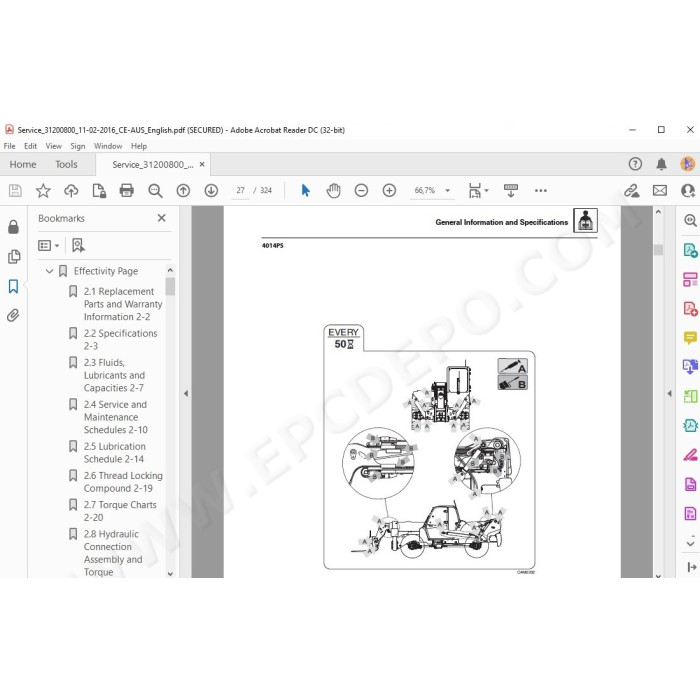Open the search tools icon in right pane
This screenshot has height=700, width=700.
point(690,220)
